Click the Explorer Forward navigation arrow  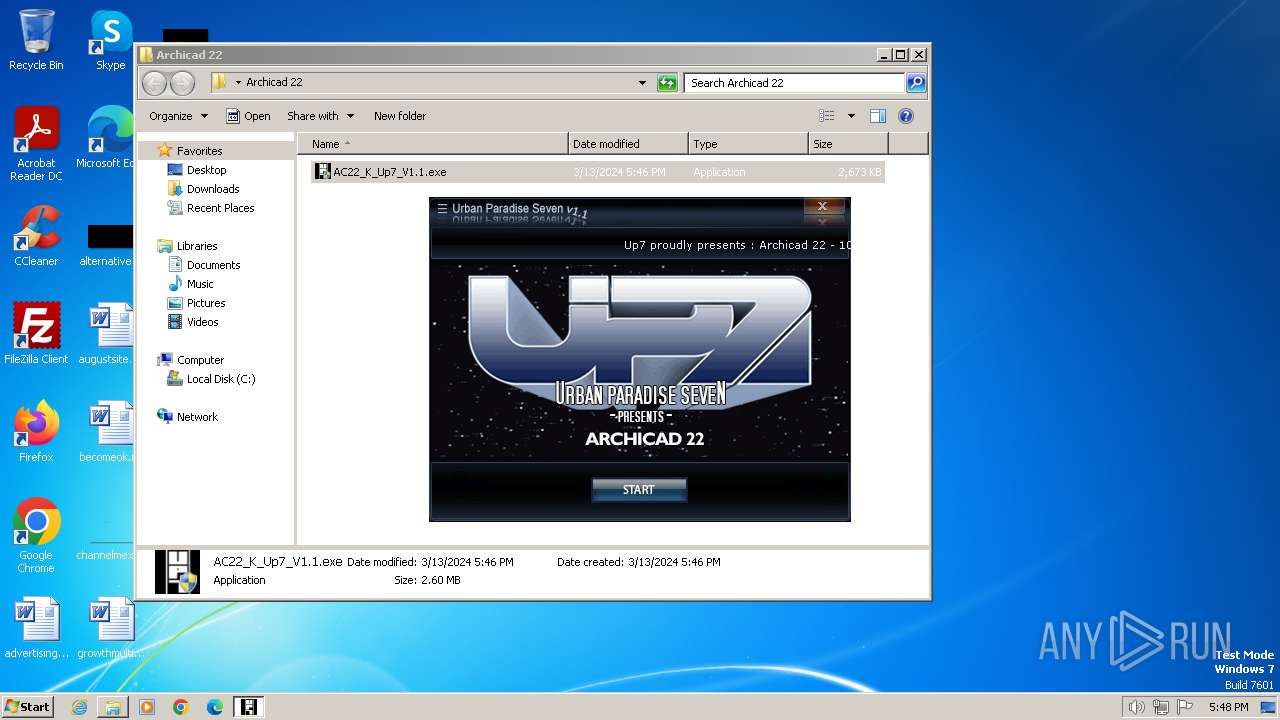click(x=182, y=83)
